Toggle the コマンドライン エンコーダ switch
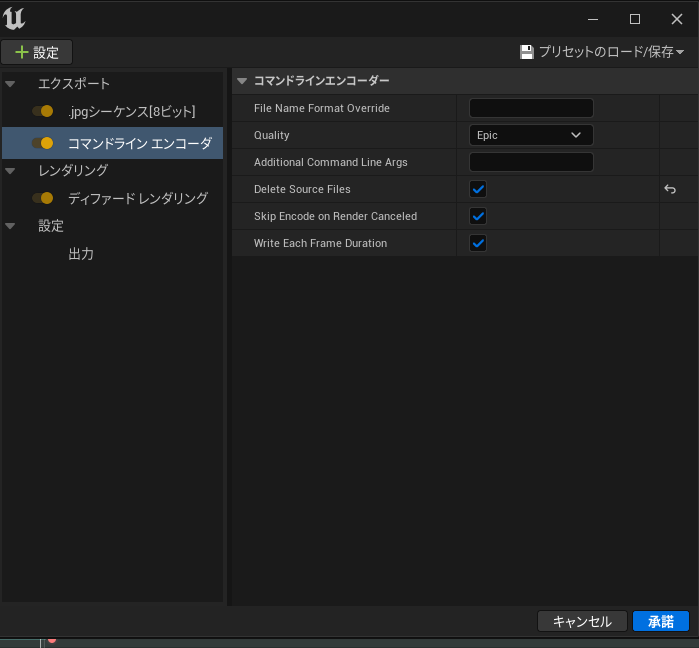The height and width of the screenshot is (648, 699). point(43,143)
